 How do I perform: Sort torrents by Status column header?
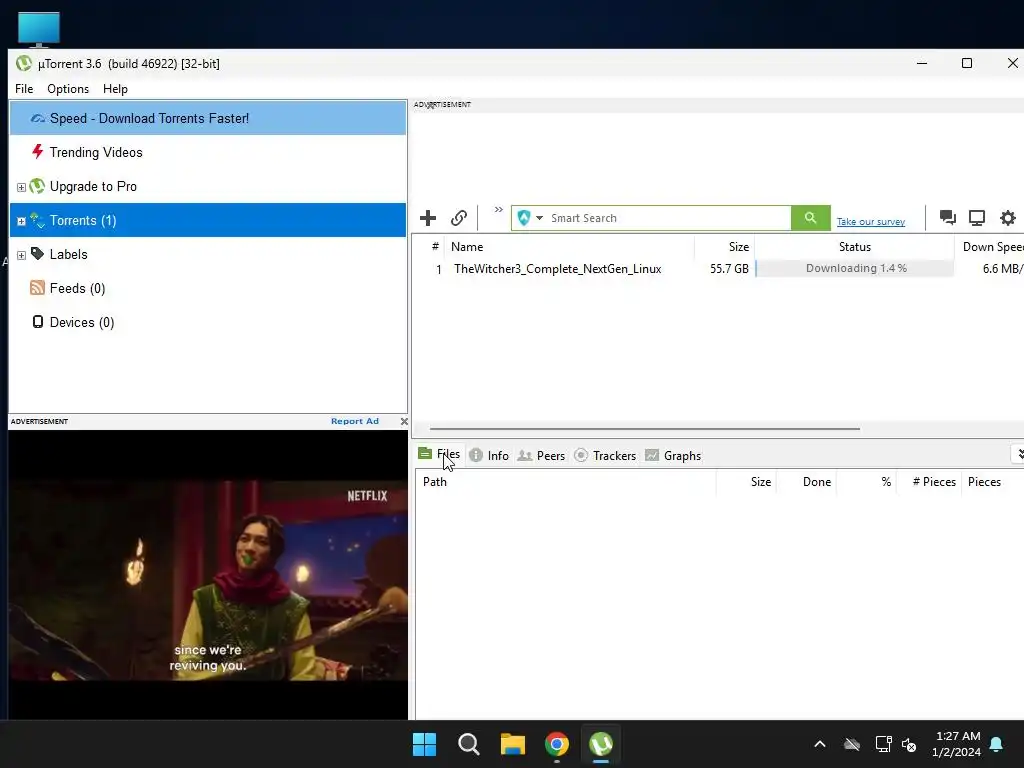[854, 246]
